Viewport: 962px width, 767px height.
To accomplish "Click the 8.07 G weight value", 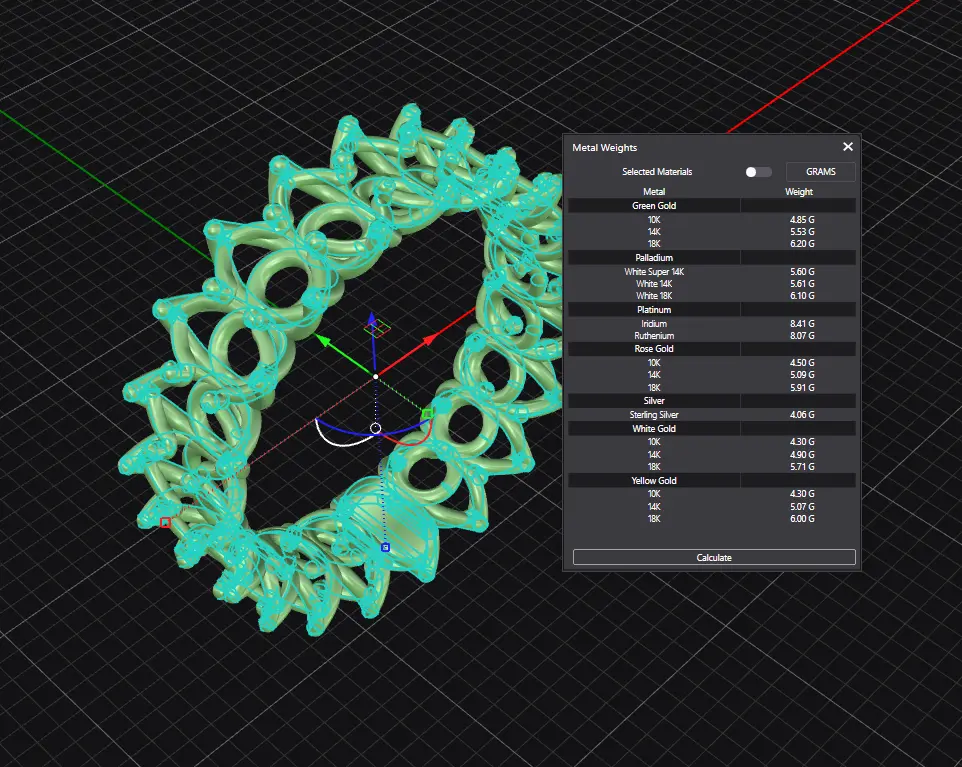I will pyautogui.click(x=802, y=336).
